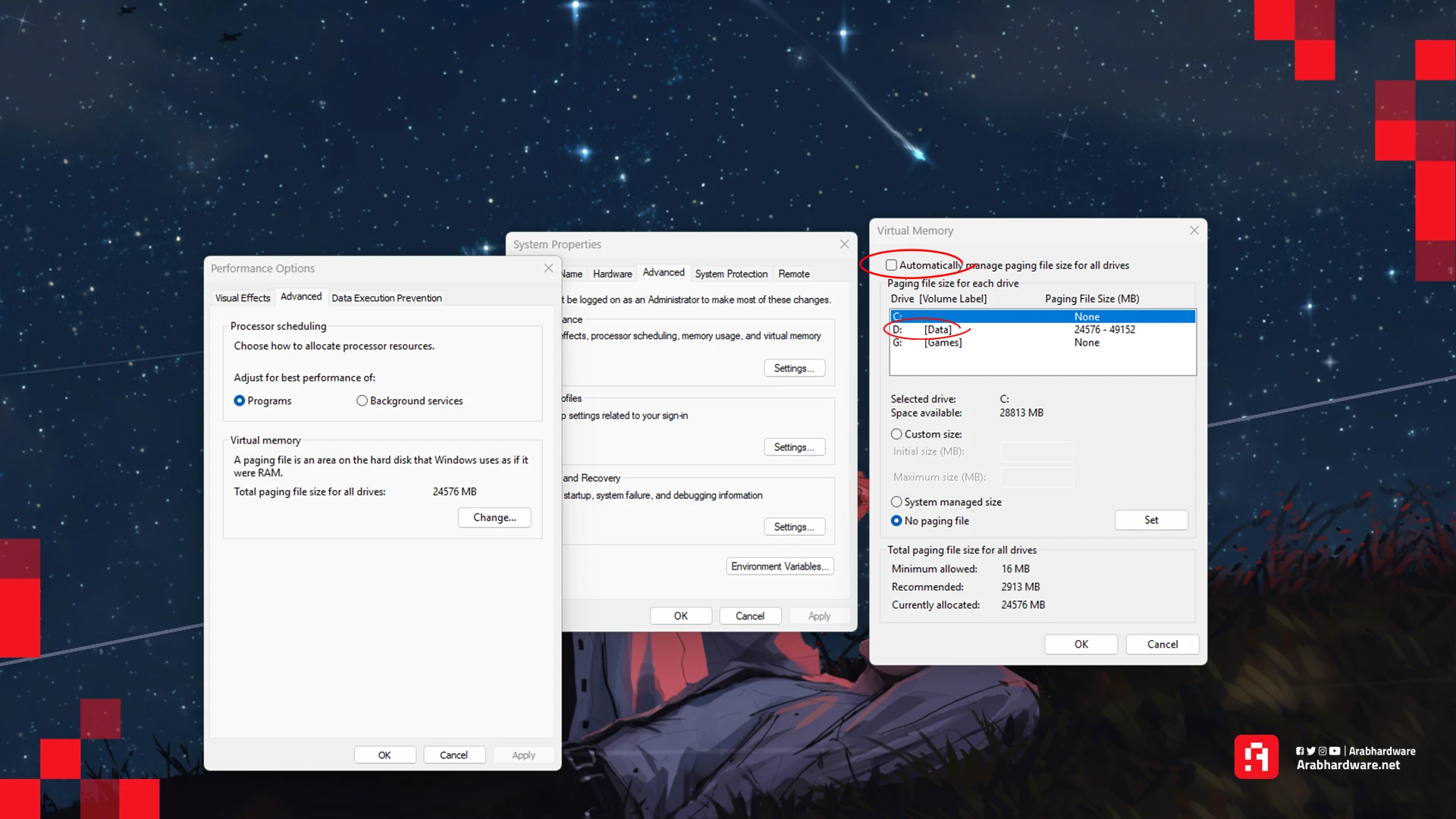Select No paging file option
Viewport: 1456px width, 819px height.
pos(896,521)
